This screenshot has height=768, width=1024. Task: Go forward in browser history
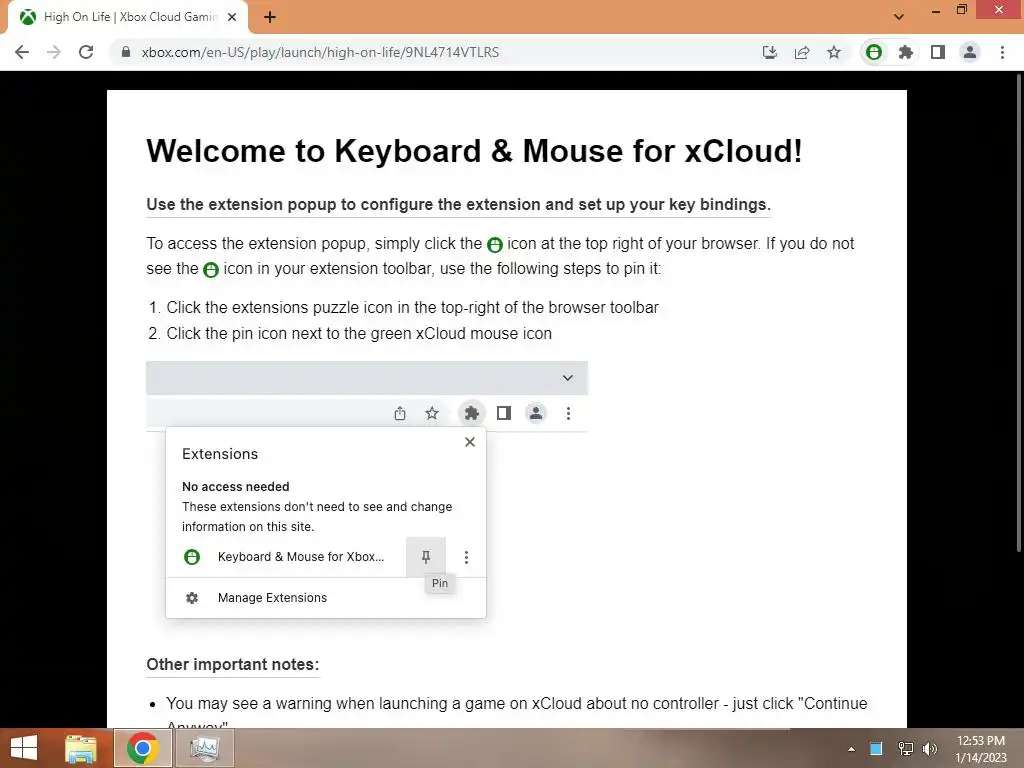(x=54, y=52)
